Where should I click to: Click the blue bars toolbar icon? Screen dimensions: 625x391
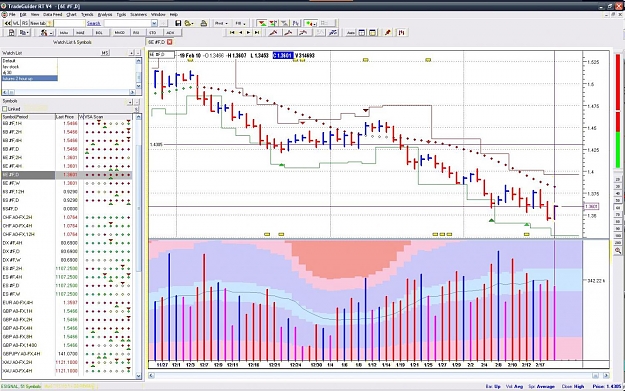click(296, 24)
